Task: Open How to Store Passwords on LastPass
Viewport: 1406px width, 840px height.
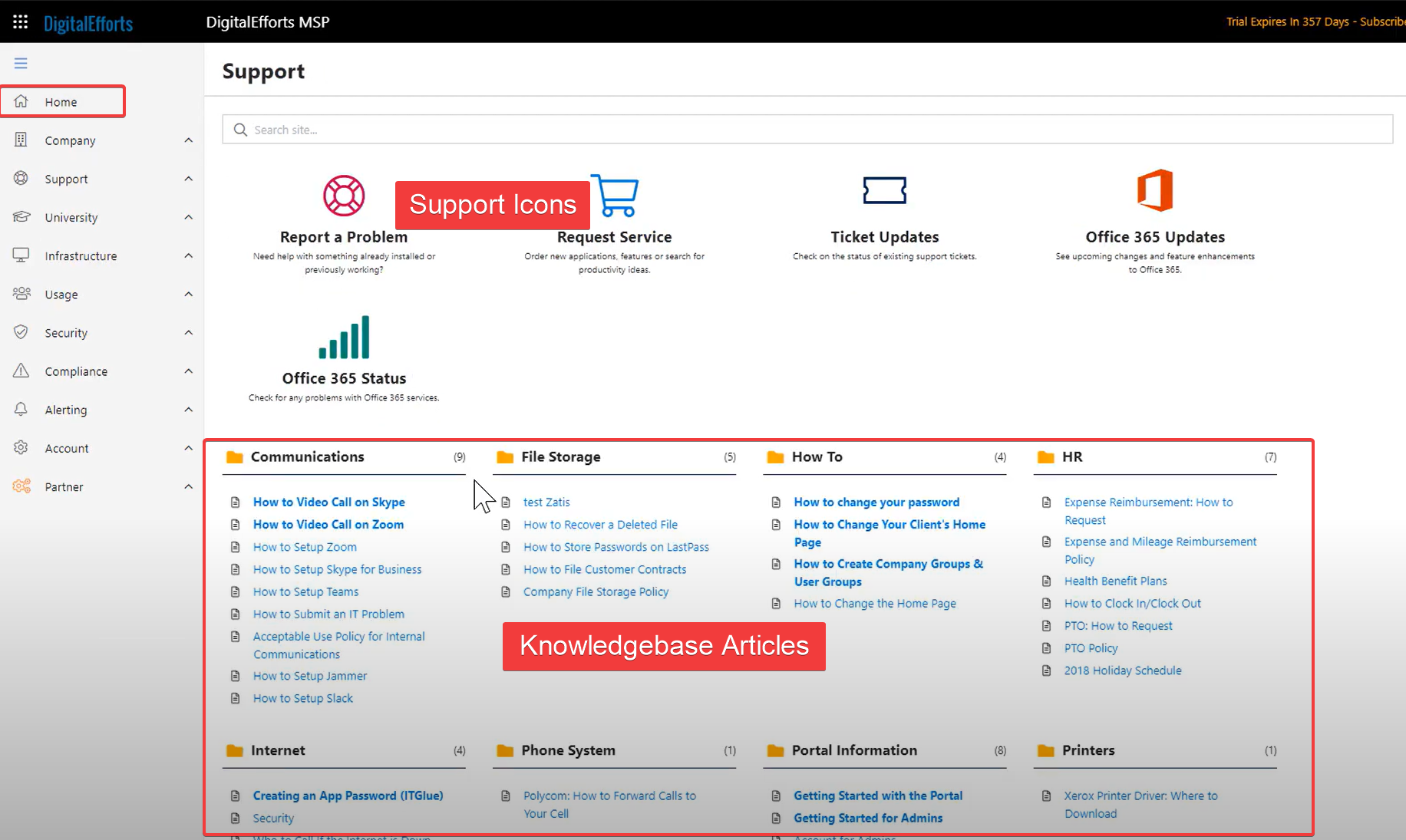Action: (x=616, y=547)
